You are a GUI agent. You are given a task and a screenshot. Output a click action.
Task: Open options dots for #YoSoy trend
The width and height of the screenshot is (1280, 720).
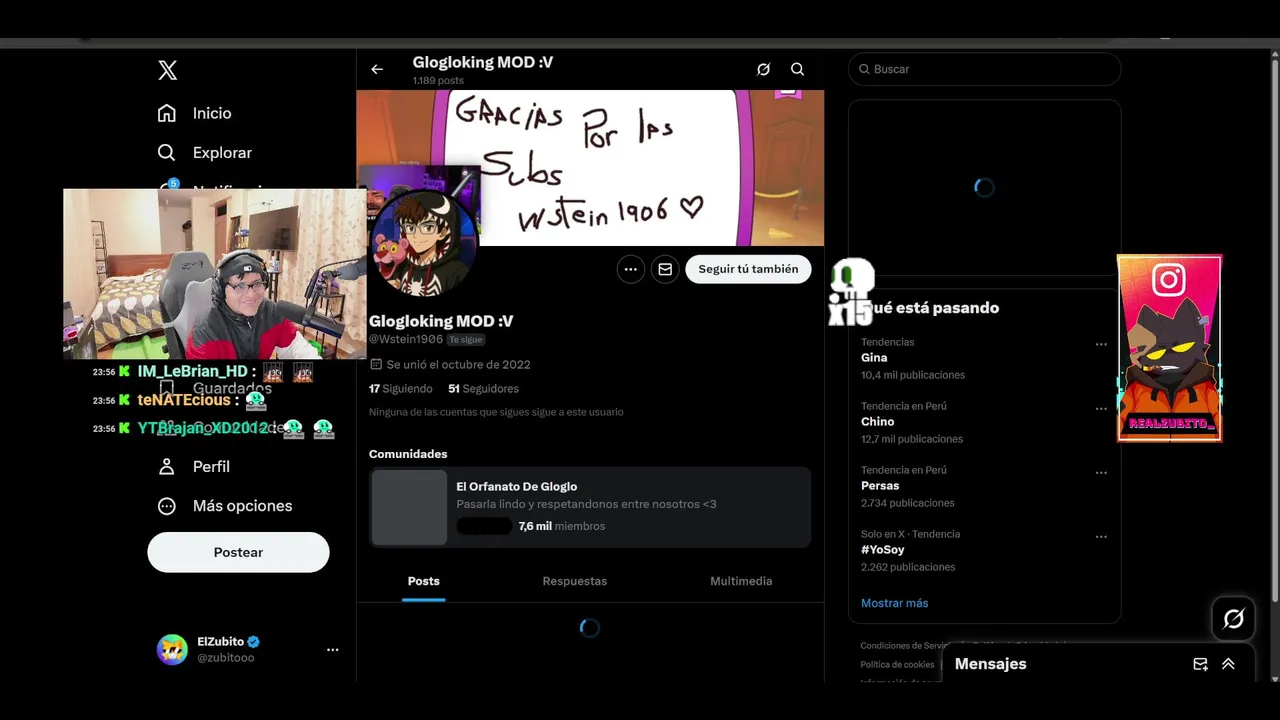(x=1101, y=536)
